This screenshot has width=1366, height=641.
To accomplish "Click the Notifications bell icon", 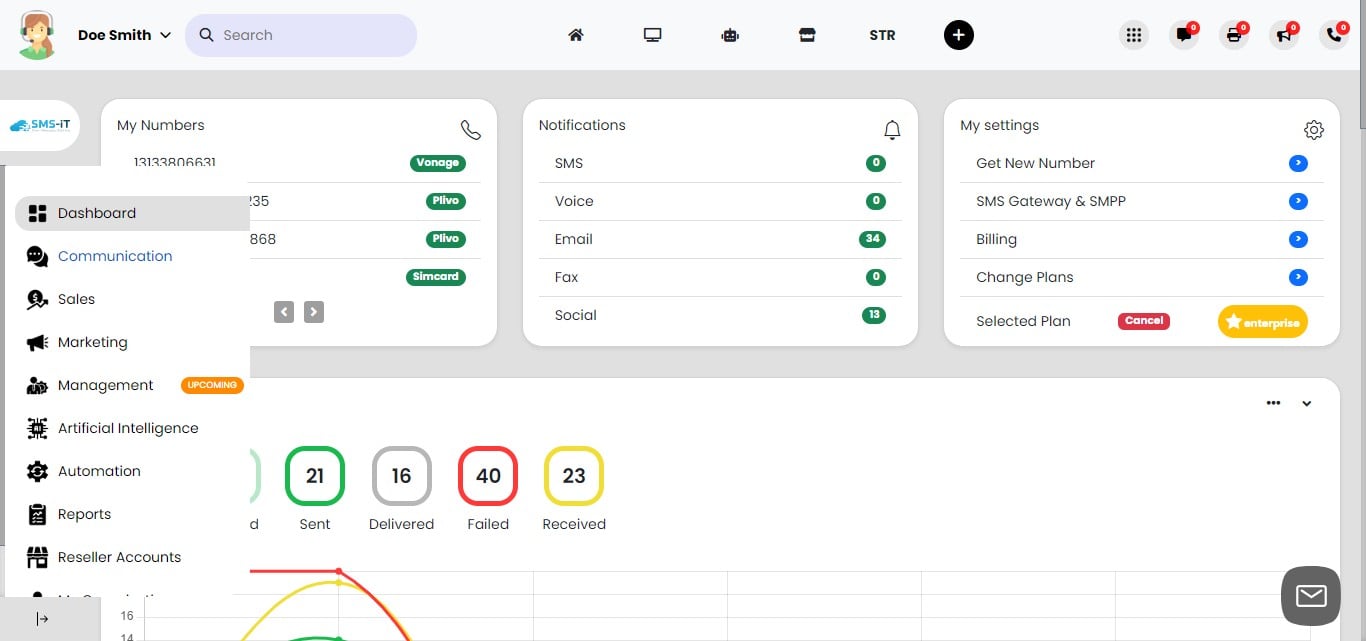I will click(892, 130).
